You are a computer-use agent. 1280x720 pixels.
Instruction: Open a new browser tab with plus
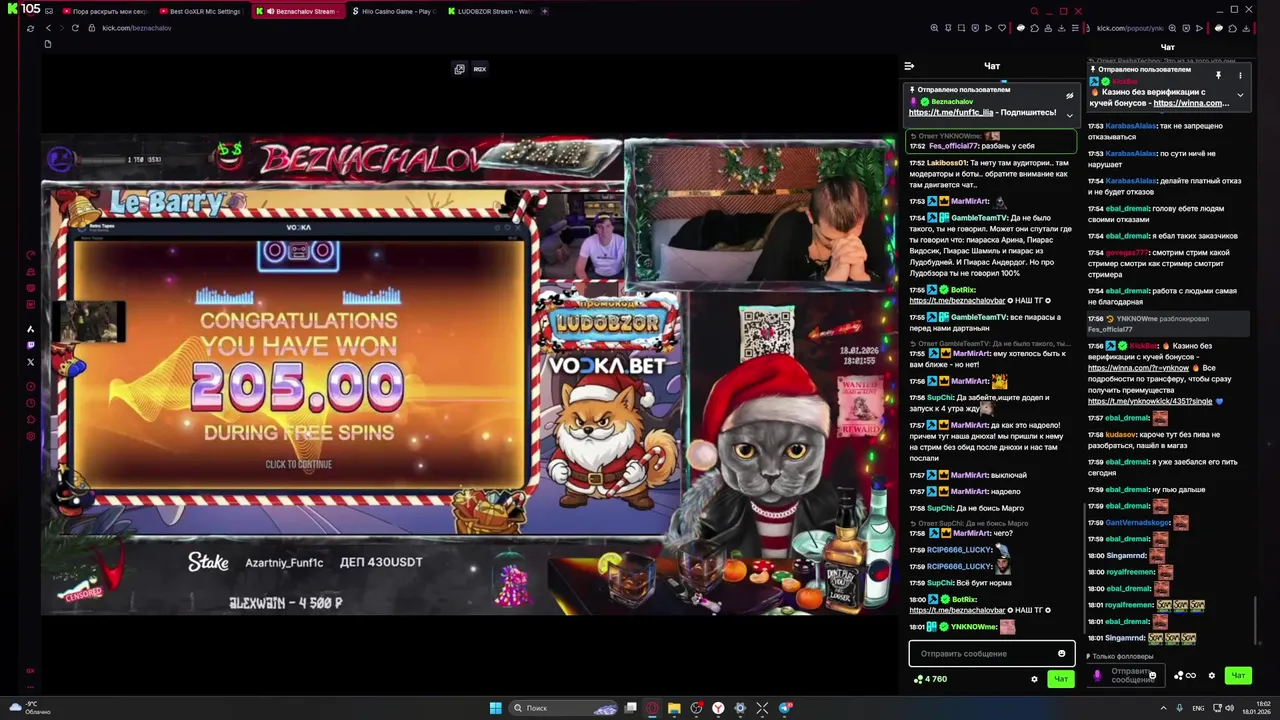[x=545, y=11]
